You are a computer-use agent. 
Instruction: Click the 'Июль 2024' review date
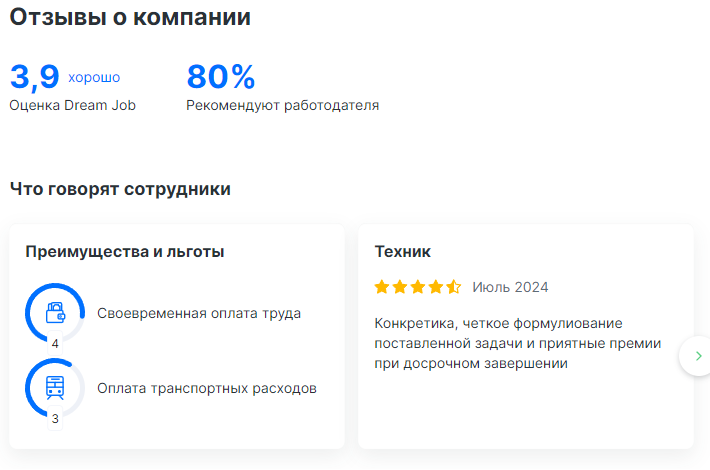(x=510, y=287)
